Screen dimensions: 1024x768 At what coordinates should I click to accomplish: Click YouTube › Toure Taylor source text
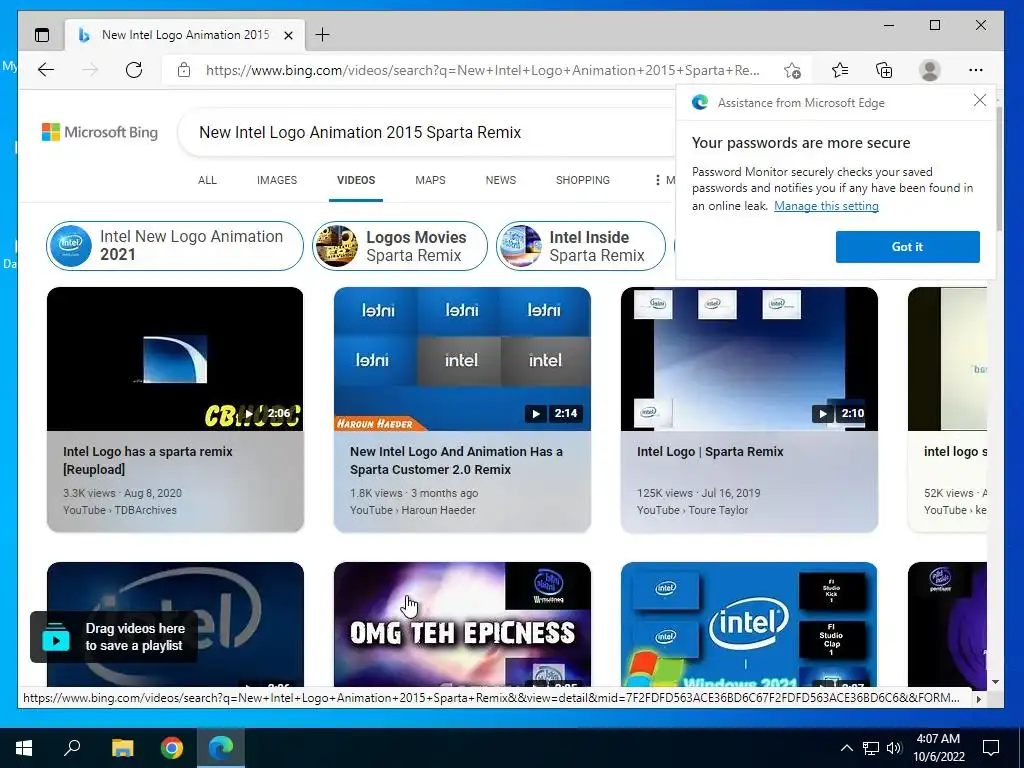tap(692, 510)
